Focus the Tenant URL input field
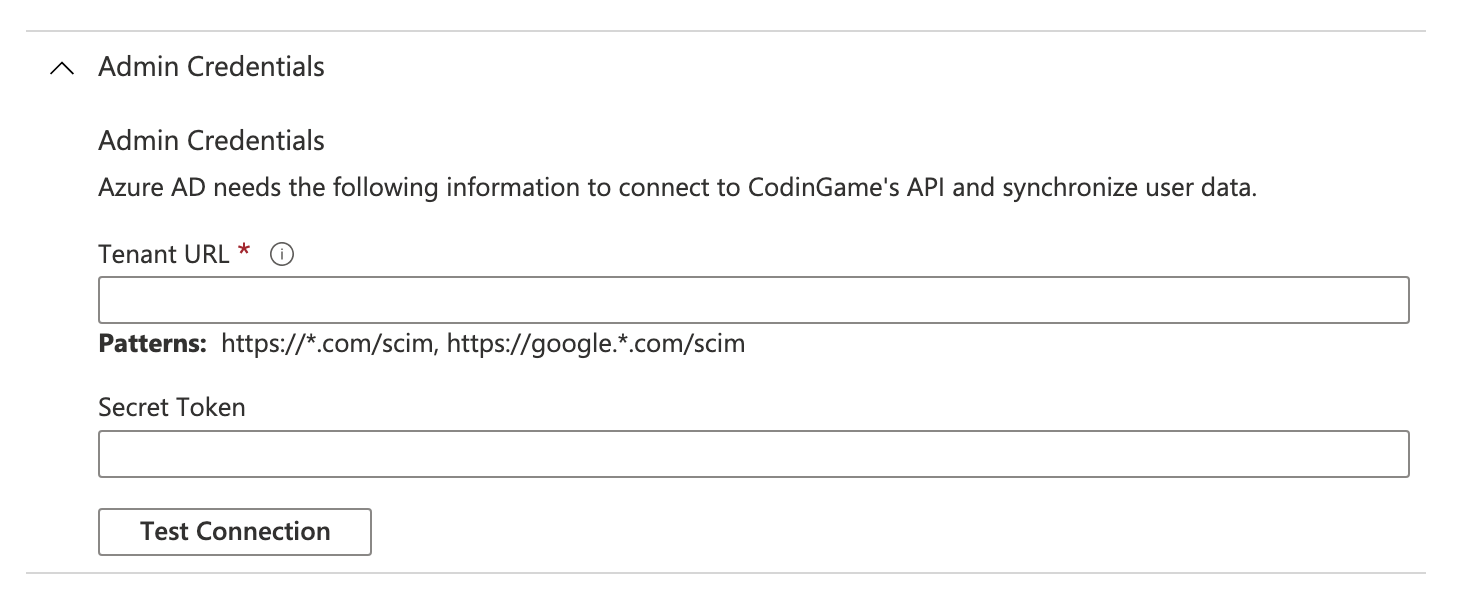 (753, 300)
